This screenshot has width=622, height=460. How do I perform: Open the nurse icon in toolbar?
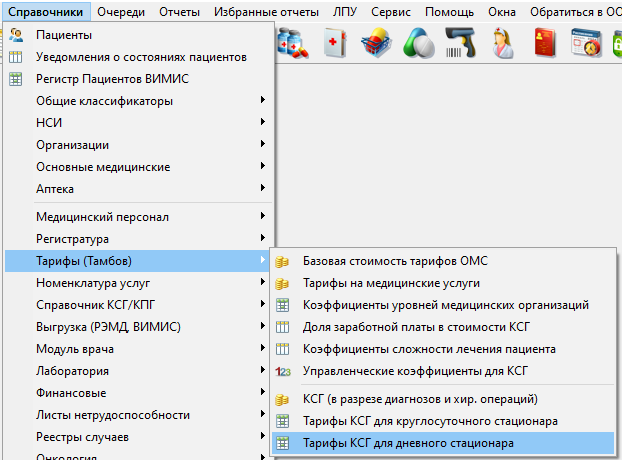(x=500, y=44)
